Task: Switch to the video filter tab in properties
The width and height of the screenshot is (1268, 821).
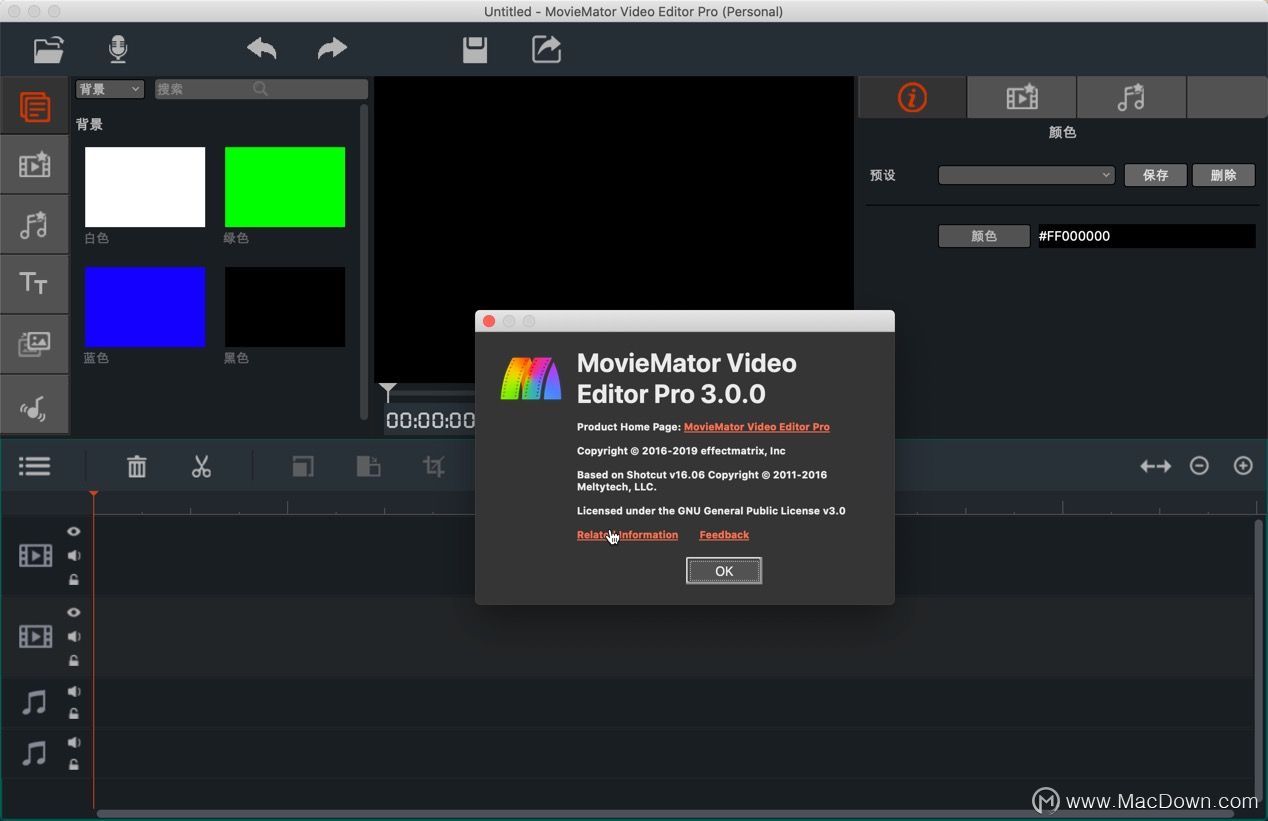Action: pos(1022,97)
